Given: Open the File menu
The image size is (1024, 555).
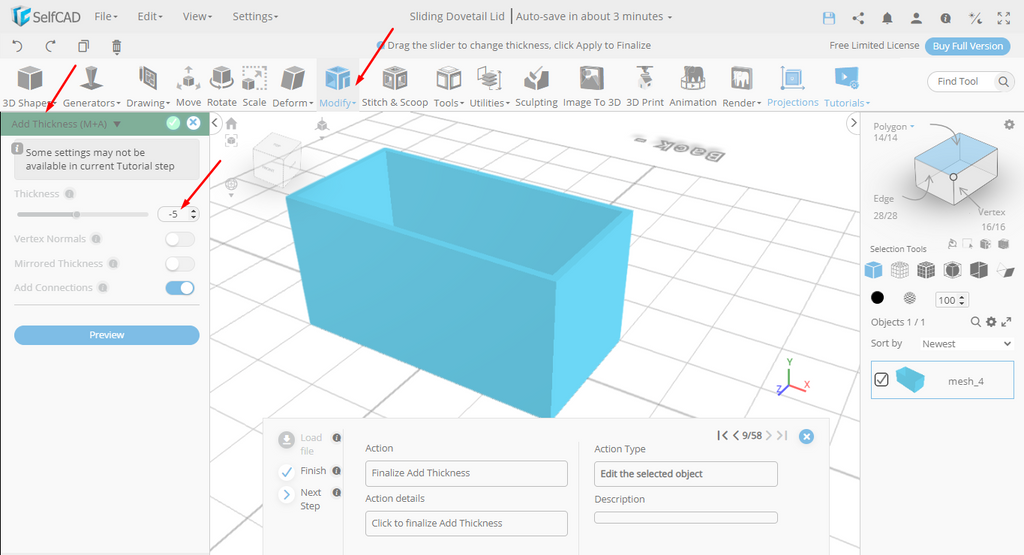Looking at the screenshot, I should (x=106, y=16).
